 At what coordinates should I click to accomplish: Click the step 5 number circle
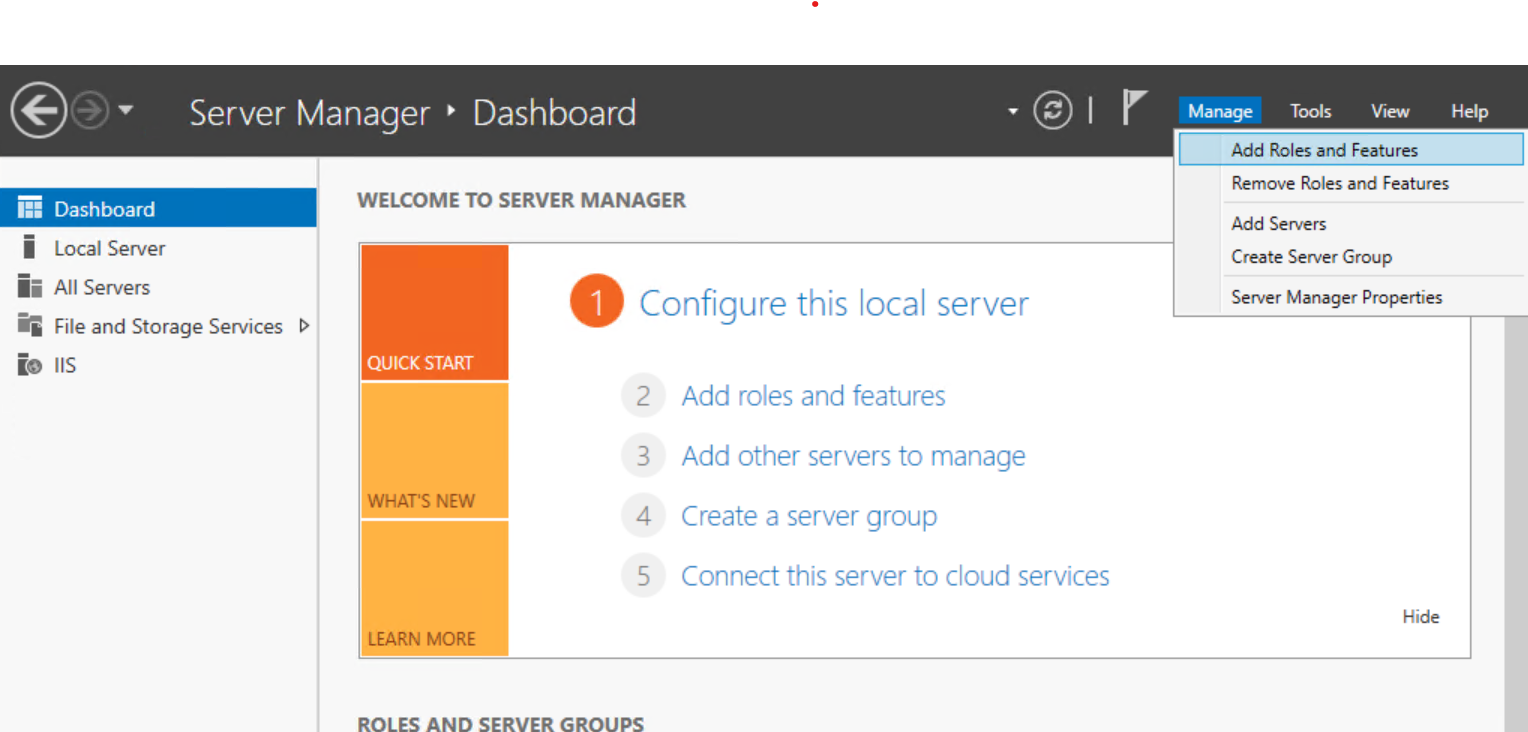click(643, 576)
